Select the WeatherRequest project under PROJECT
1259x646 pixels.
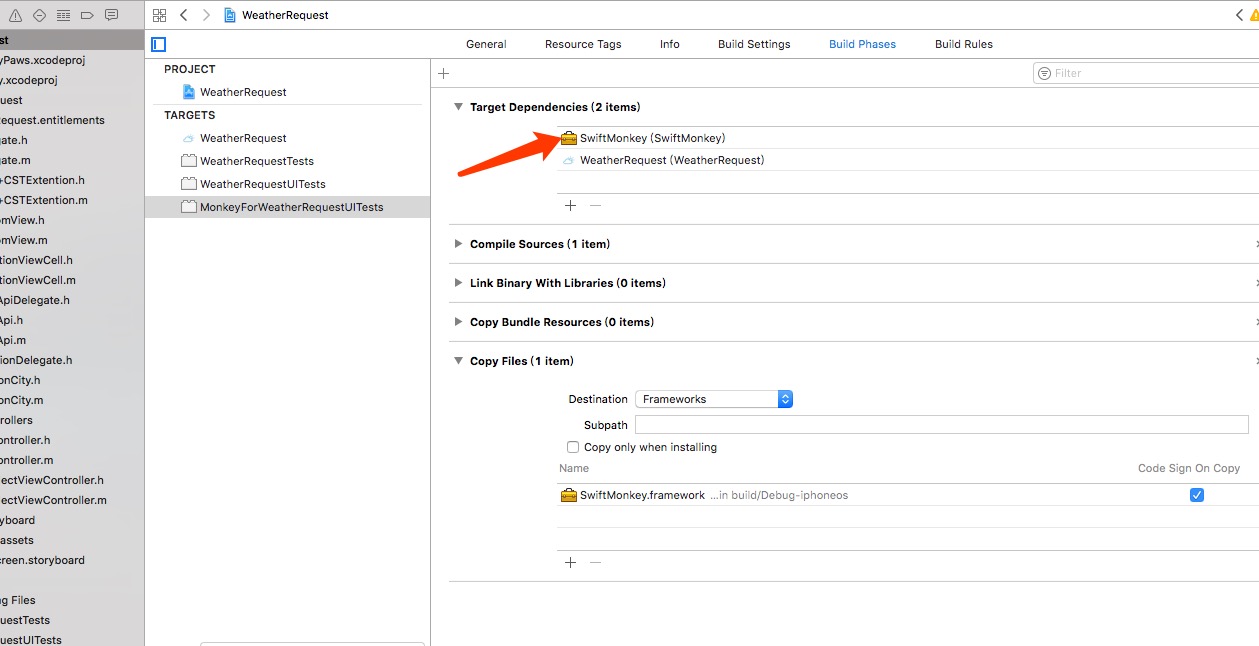243,92
